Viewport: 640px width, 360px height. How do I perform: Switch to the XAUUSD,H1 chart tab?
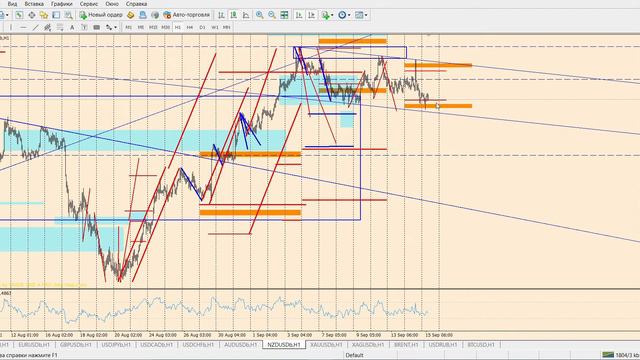[326, 345]
